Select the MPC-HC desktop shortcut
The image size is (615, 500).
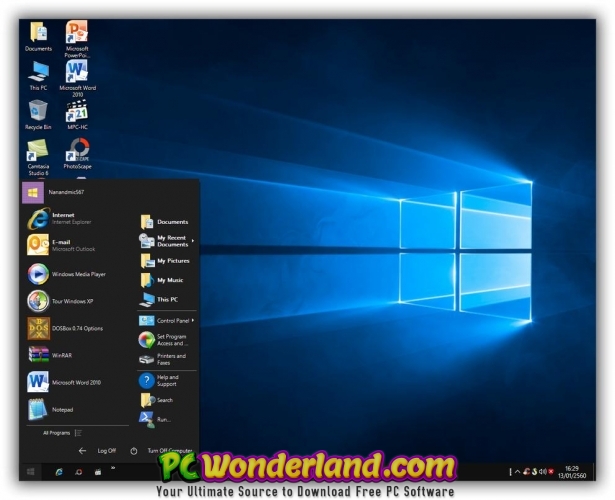[x=77, y=115]
